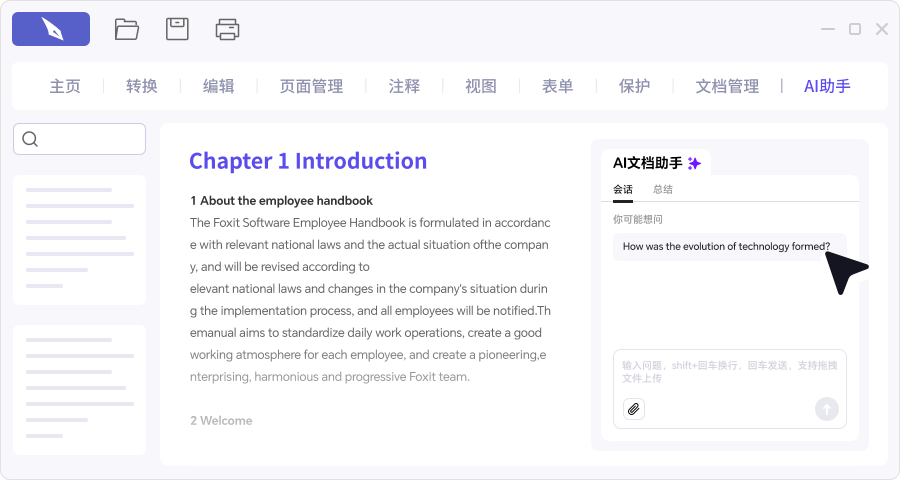Open the 文档管理 tab
This screenshot has height=480, width=900.
(727, 86)
